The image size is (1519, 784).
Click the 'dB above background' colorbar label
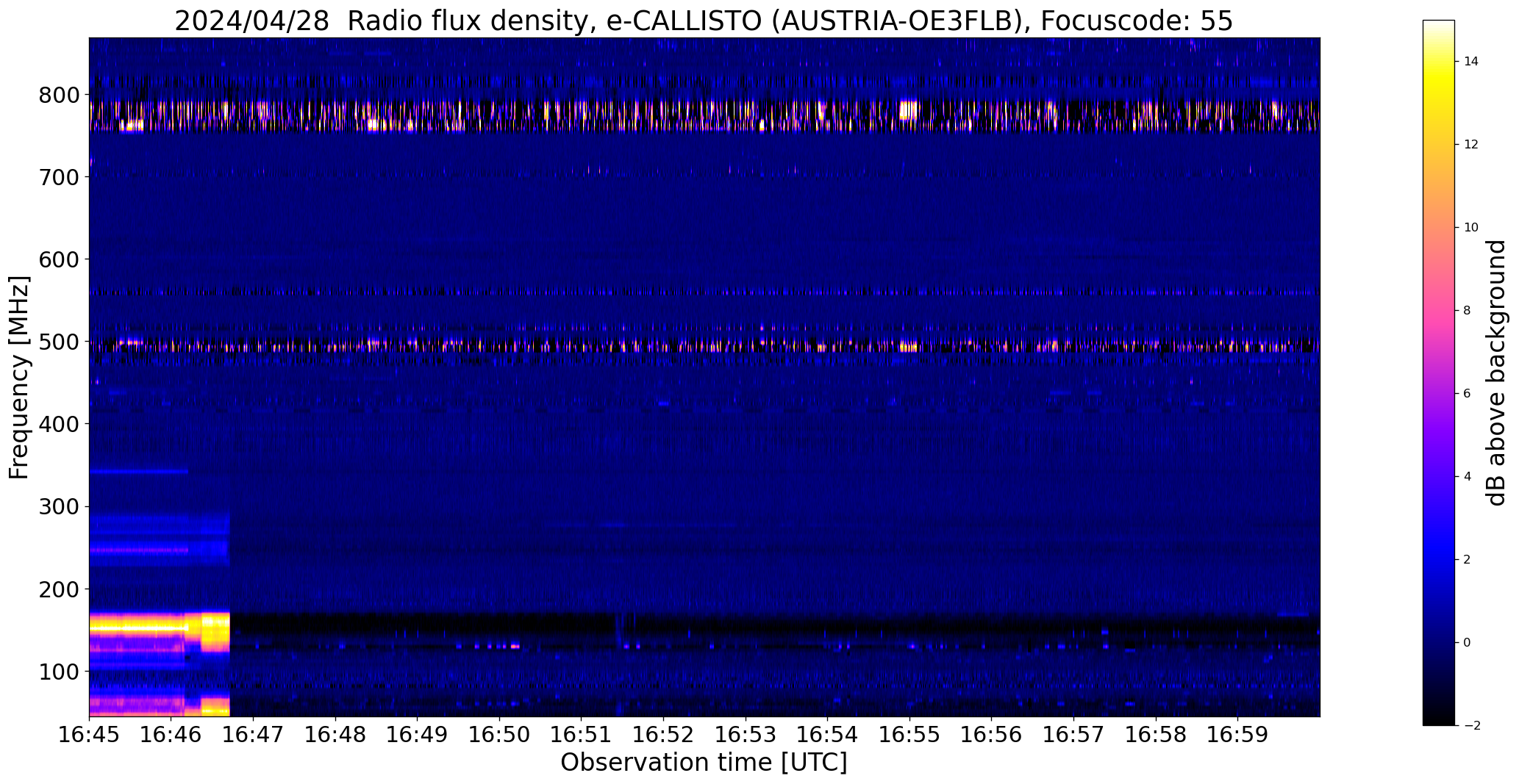click(x=1497, y=373)
